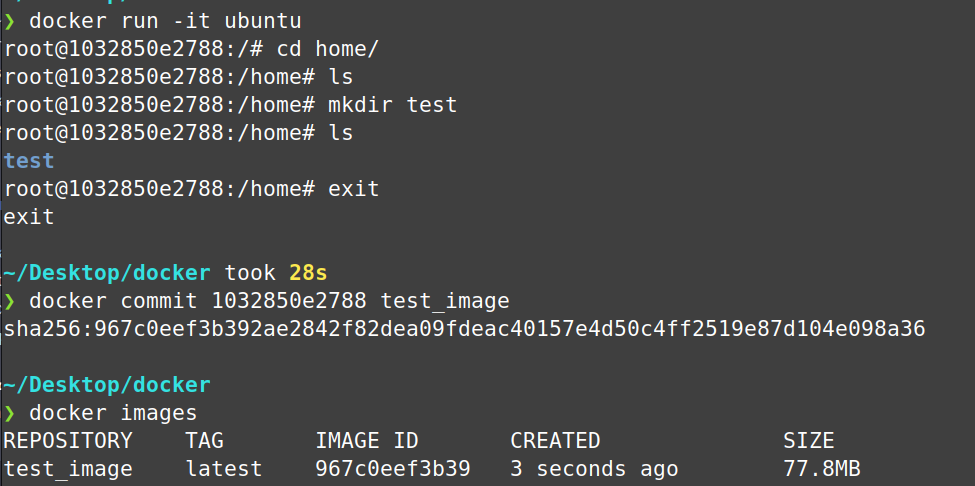Click the 'cd home/' command text

(x=348, y=48)
